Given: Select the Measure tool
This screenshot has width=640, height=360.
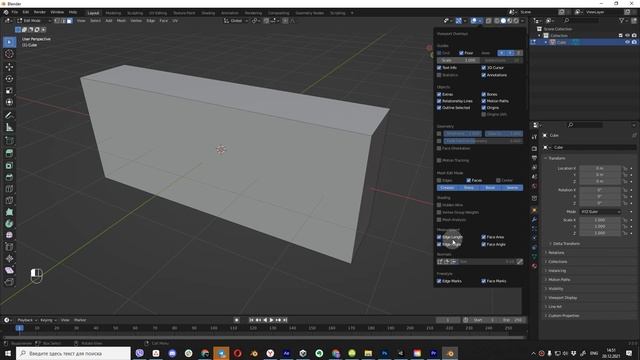Looking at the screenshot, I should tap(9, 128).
